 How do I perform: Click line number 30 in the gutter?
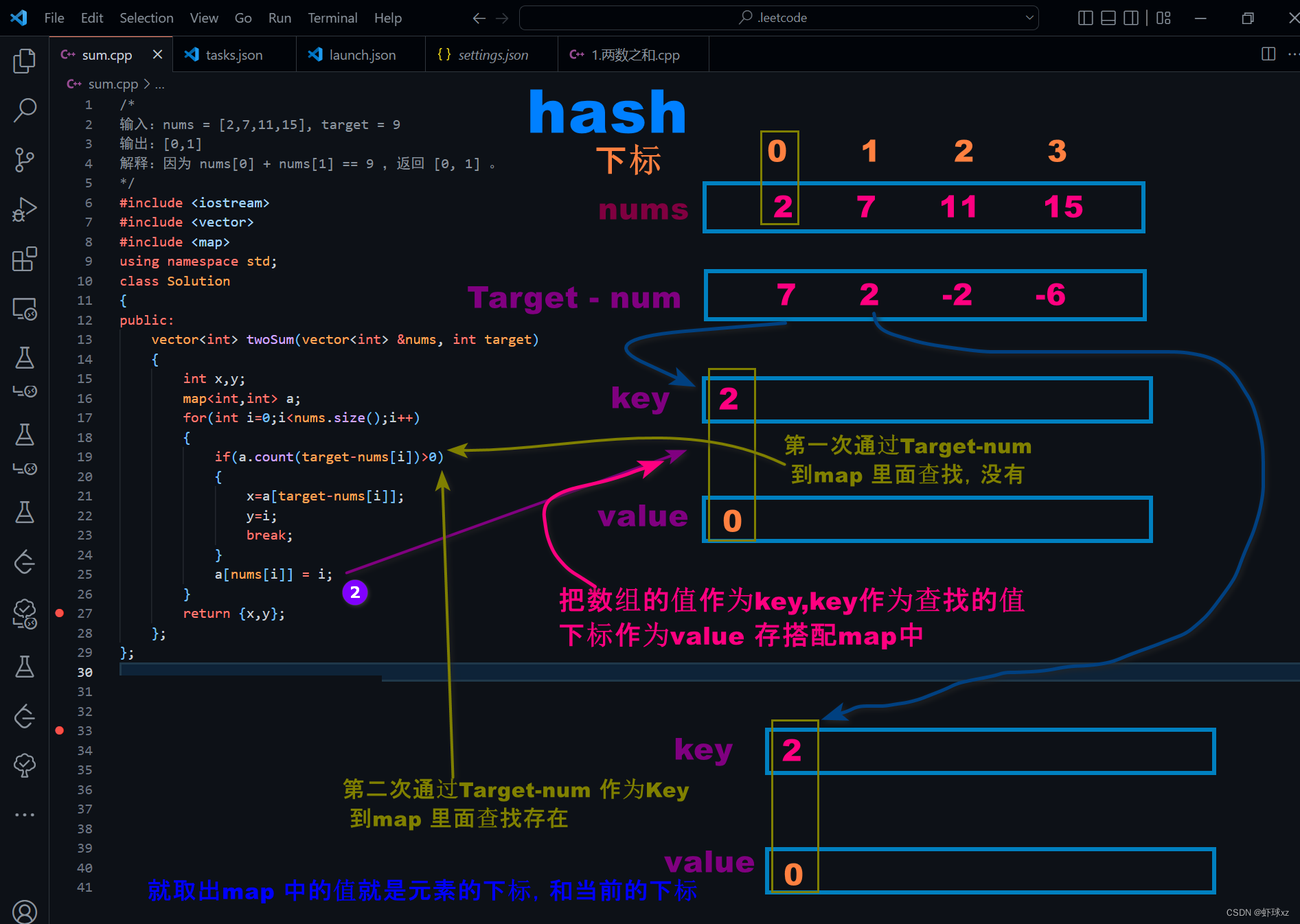coord(84,672)
